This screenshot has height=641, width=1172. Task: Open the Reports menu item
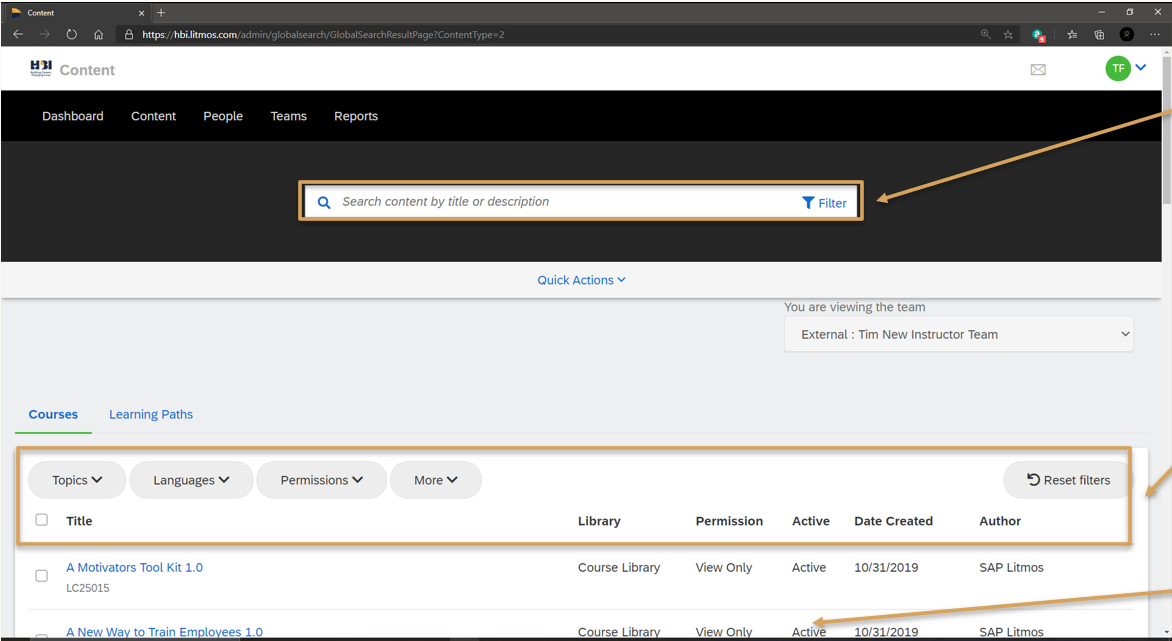click(356, 116)
